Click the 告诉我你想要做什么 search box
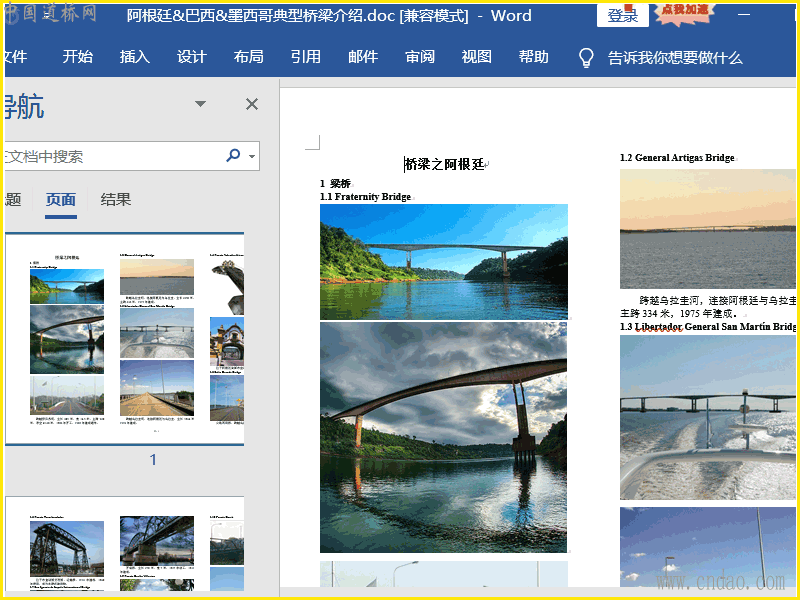This screenshot has width=800, height=600. [x=675, y=58]
